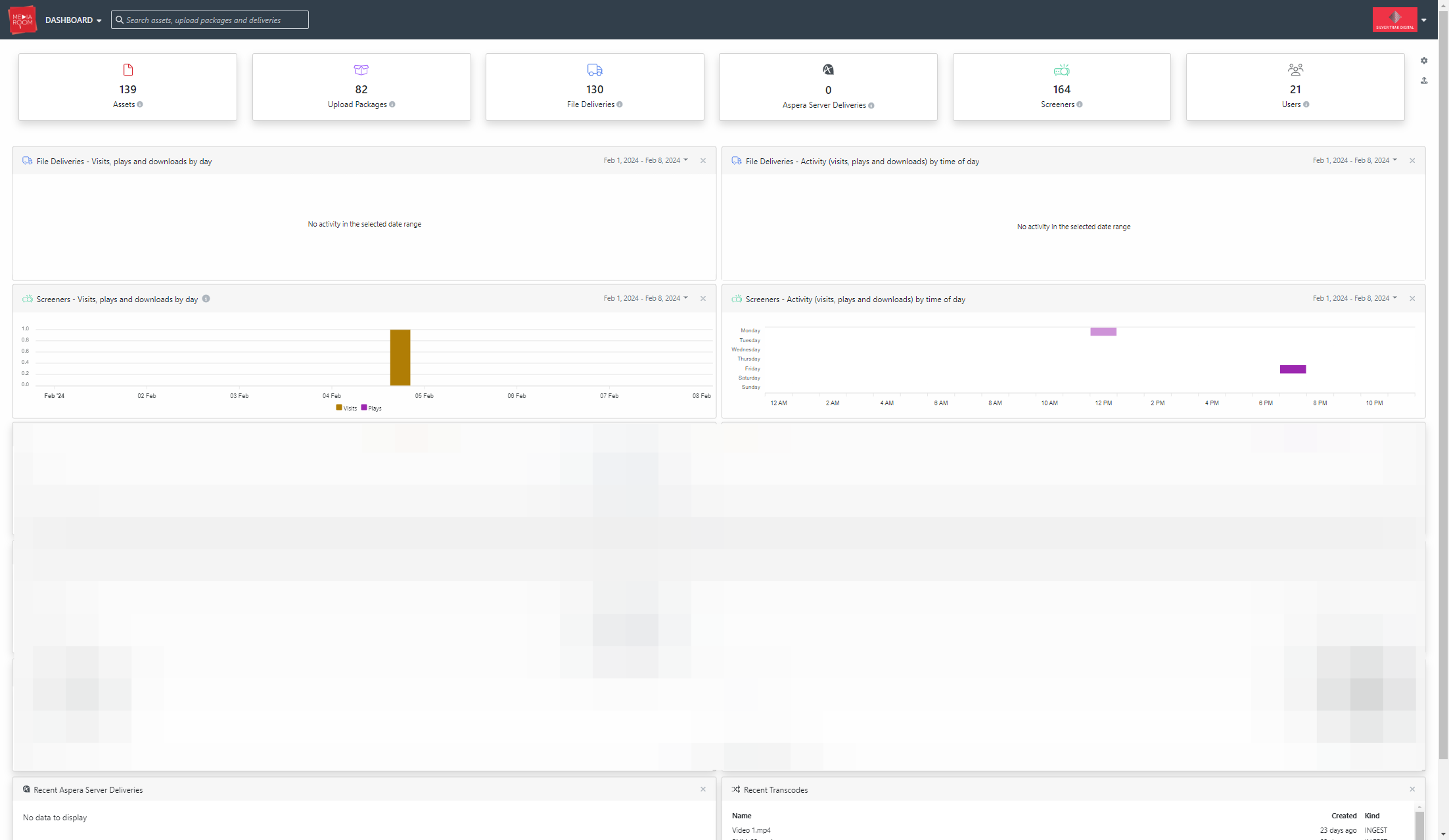Toggle Visits series in chart legend
The image size is (1449, 840).
(x=346, y=408)
